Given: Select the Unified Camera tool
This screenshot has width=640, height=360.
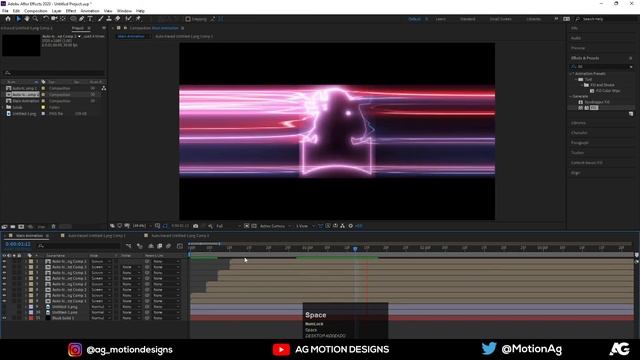Looking at the screenshot, I should tap(54, 19).
